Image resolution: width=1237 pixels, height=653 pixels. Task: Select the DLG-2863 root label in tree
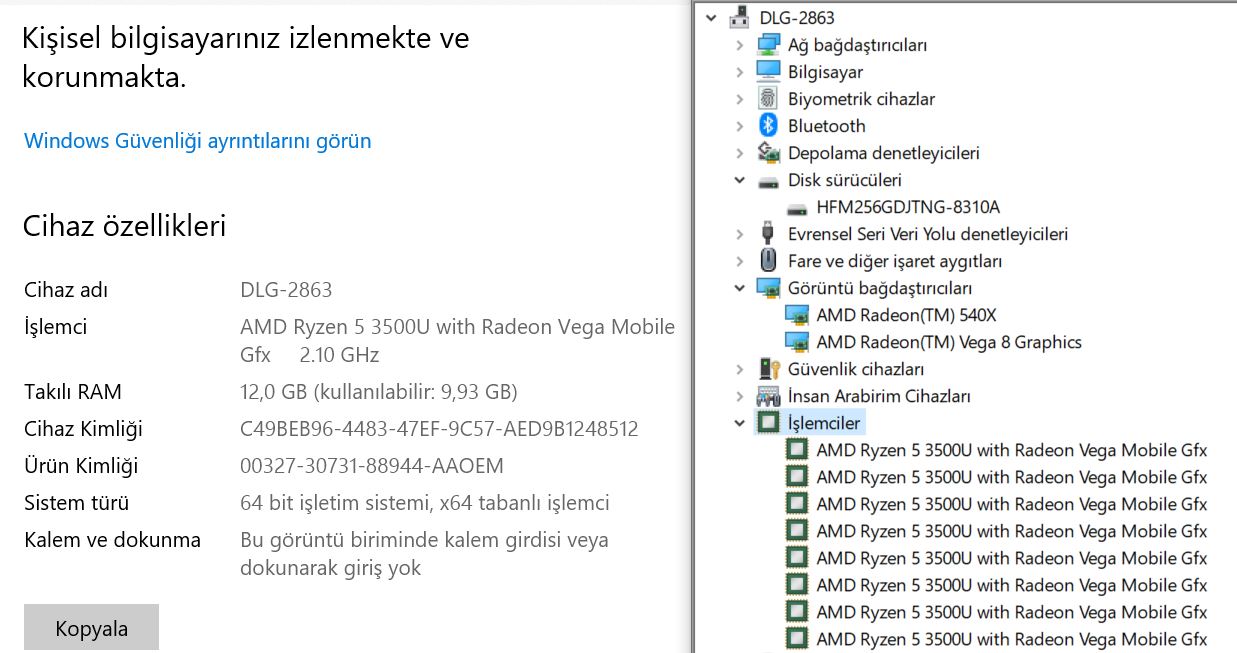click(797, 18)
